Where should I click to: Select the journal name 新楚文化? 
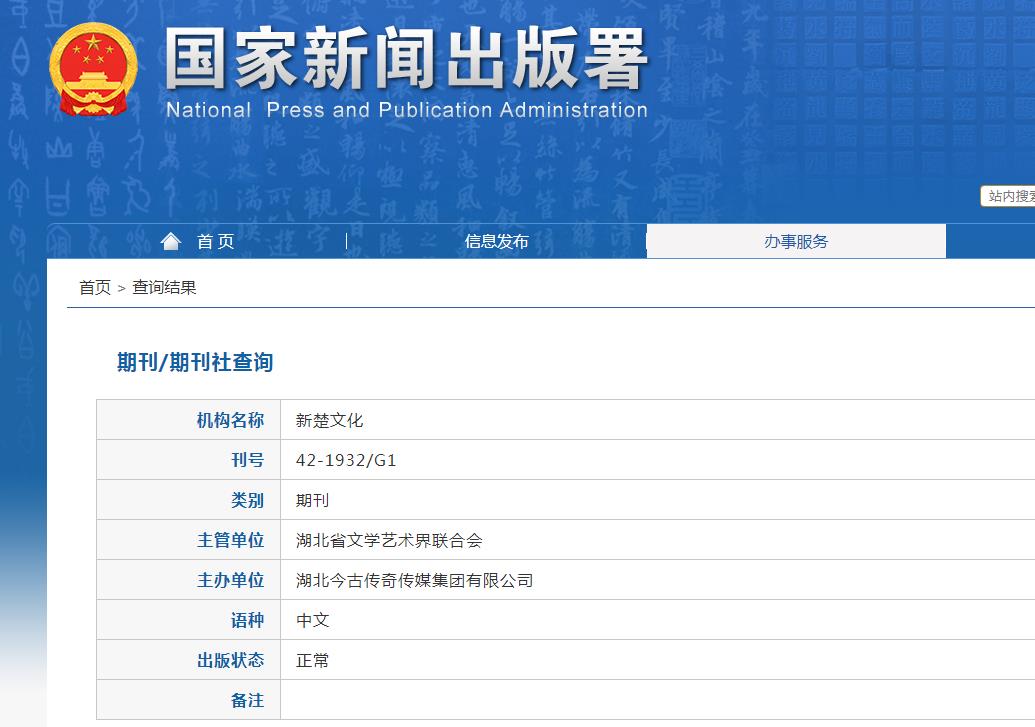[331, 419]
